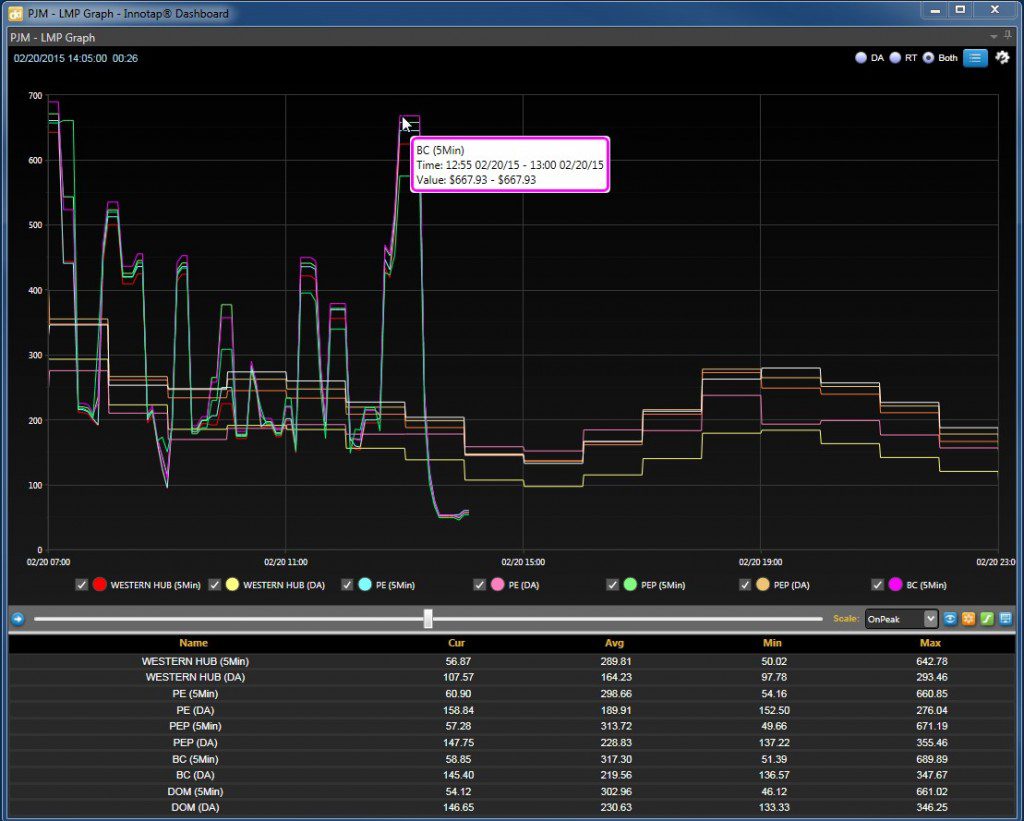Select the PE (DA) table row name
This screenshot has height=821, width=1024.
(x=195, y=710)
